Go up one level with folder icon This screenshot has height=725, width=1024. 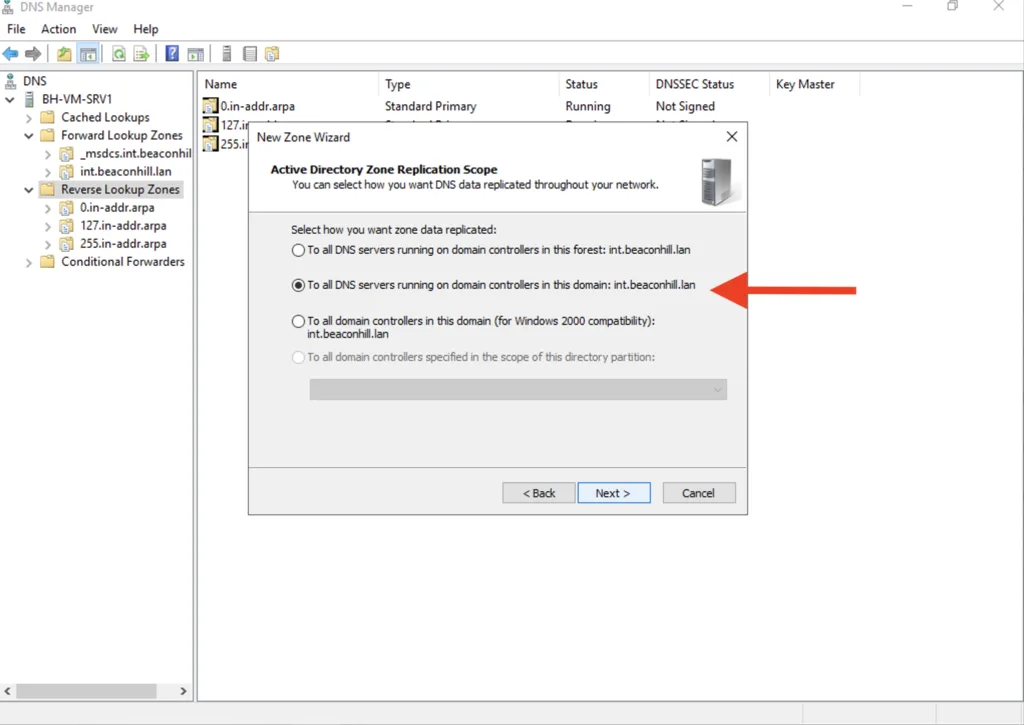click(x=64, y=54)
